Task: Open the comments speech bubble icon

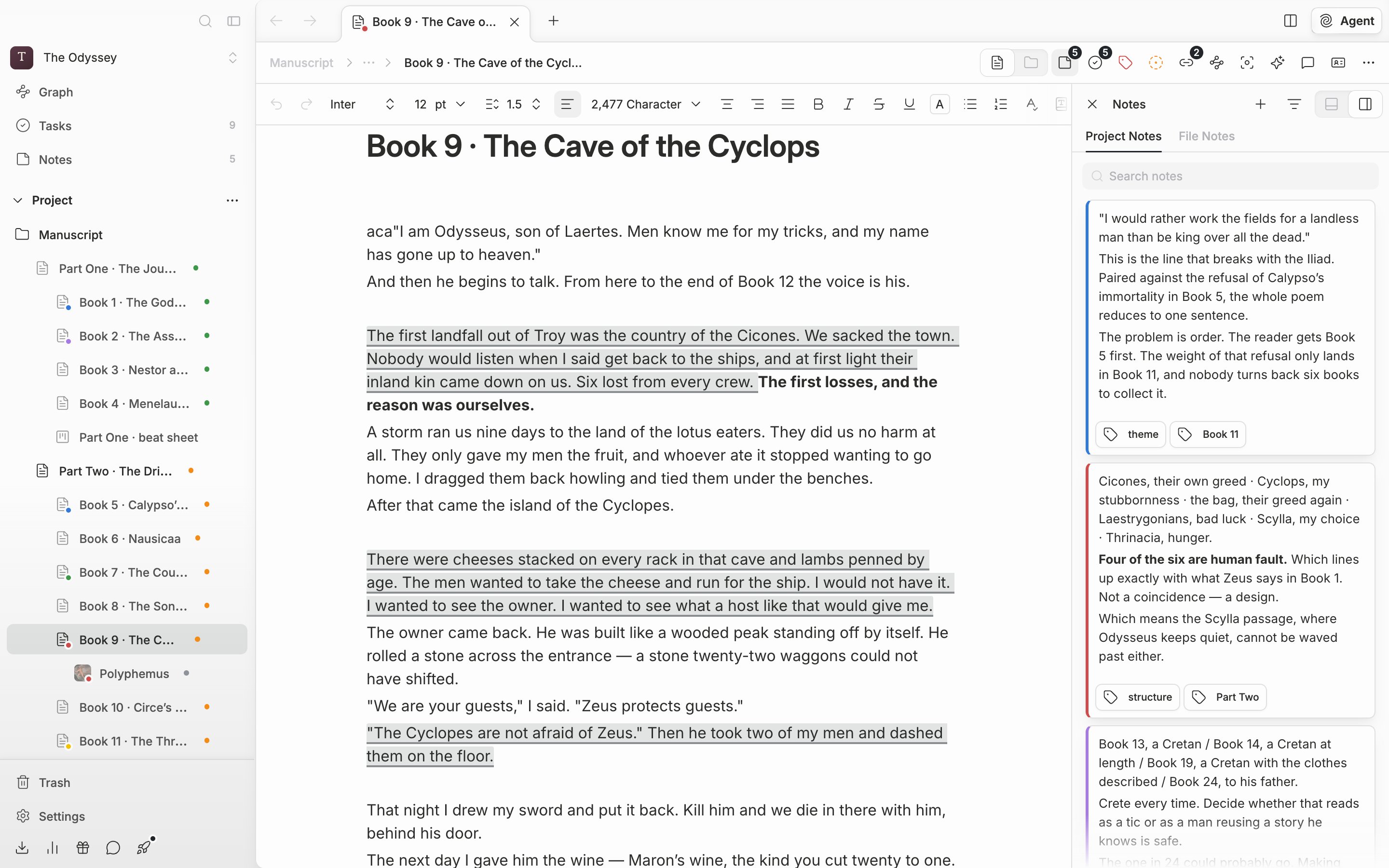Action: click(1308, 63)
